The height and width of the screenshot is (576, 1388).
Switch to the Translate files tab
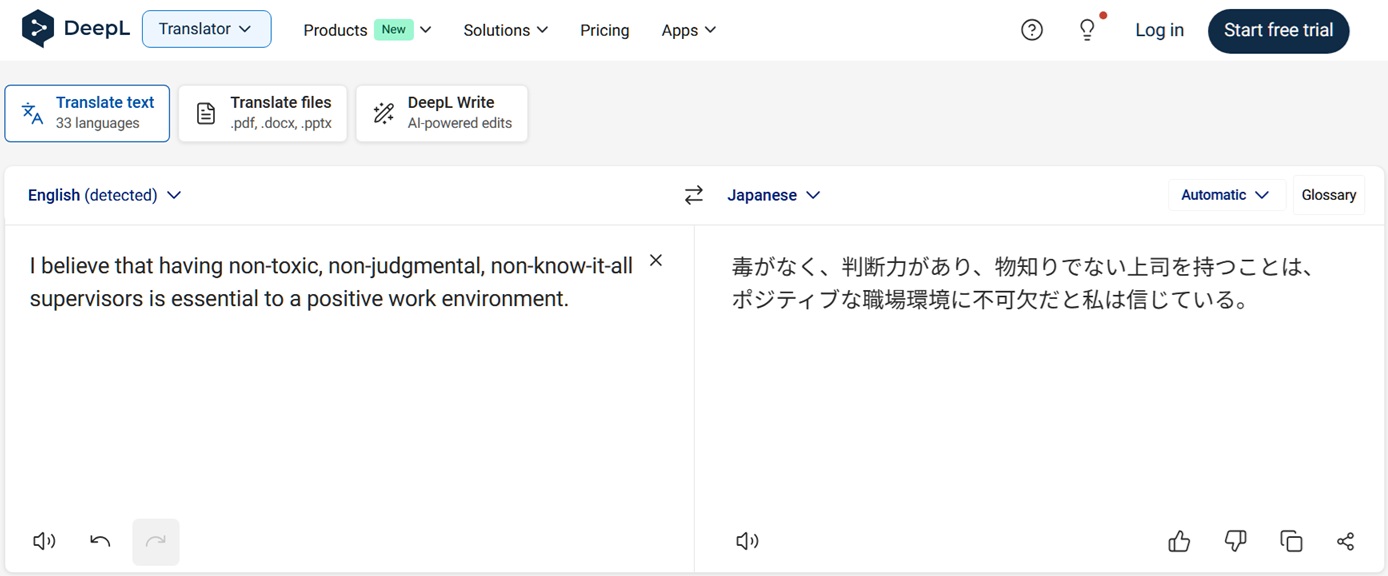click(263, 113)
